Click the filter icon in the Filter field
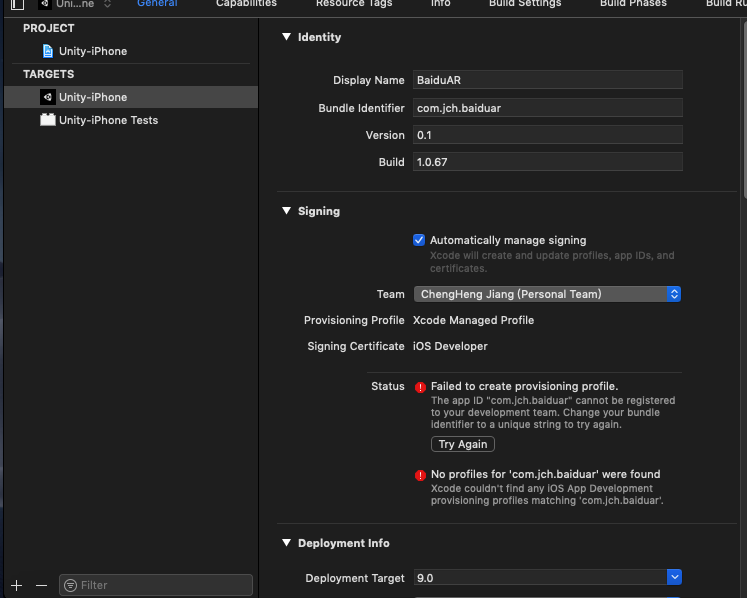The height and width of the screenshot is (598, 747). (x=71, y=585)
